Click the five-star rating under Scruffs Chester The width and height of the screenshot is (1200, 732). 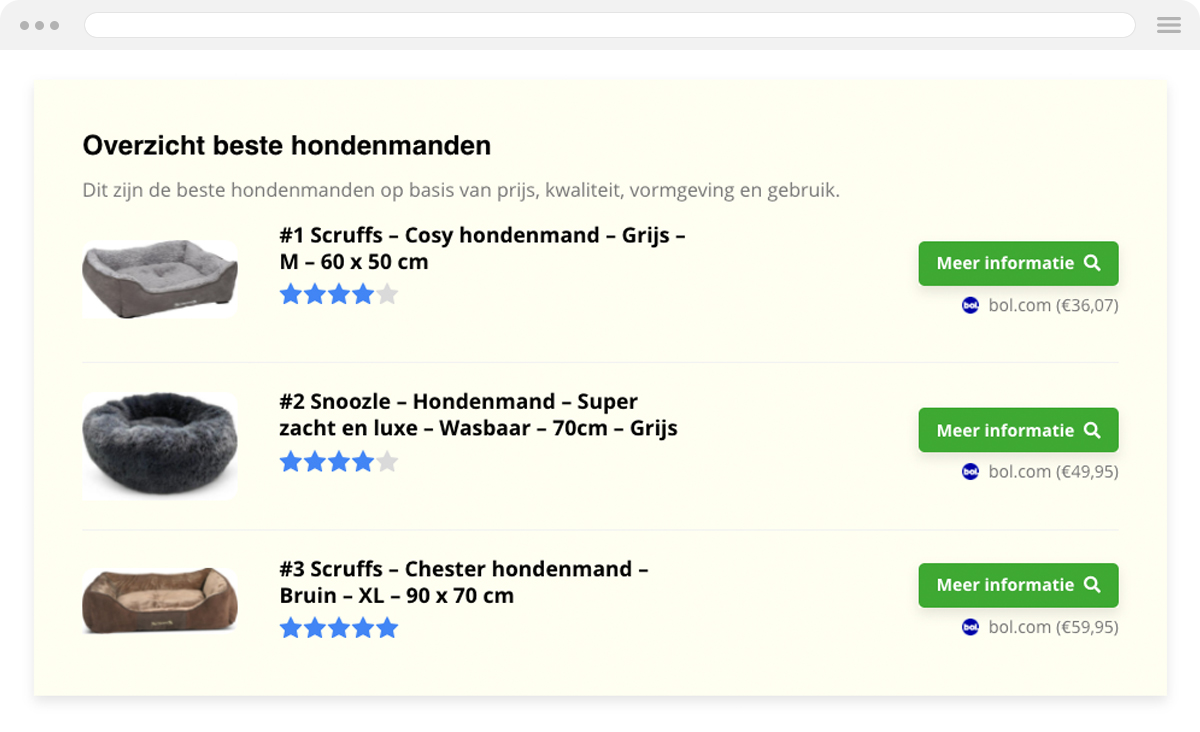338,628
